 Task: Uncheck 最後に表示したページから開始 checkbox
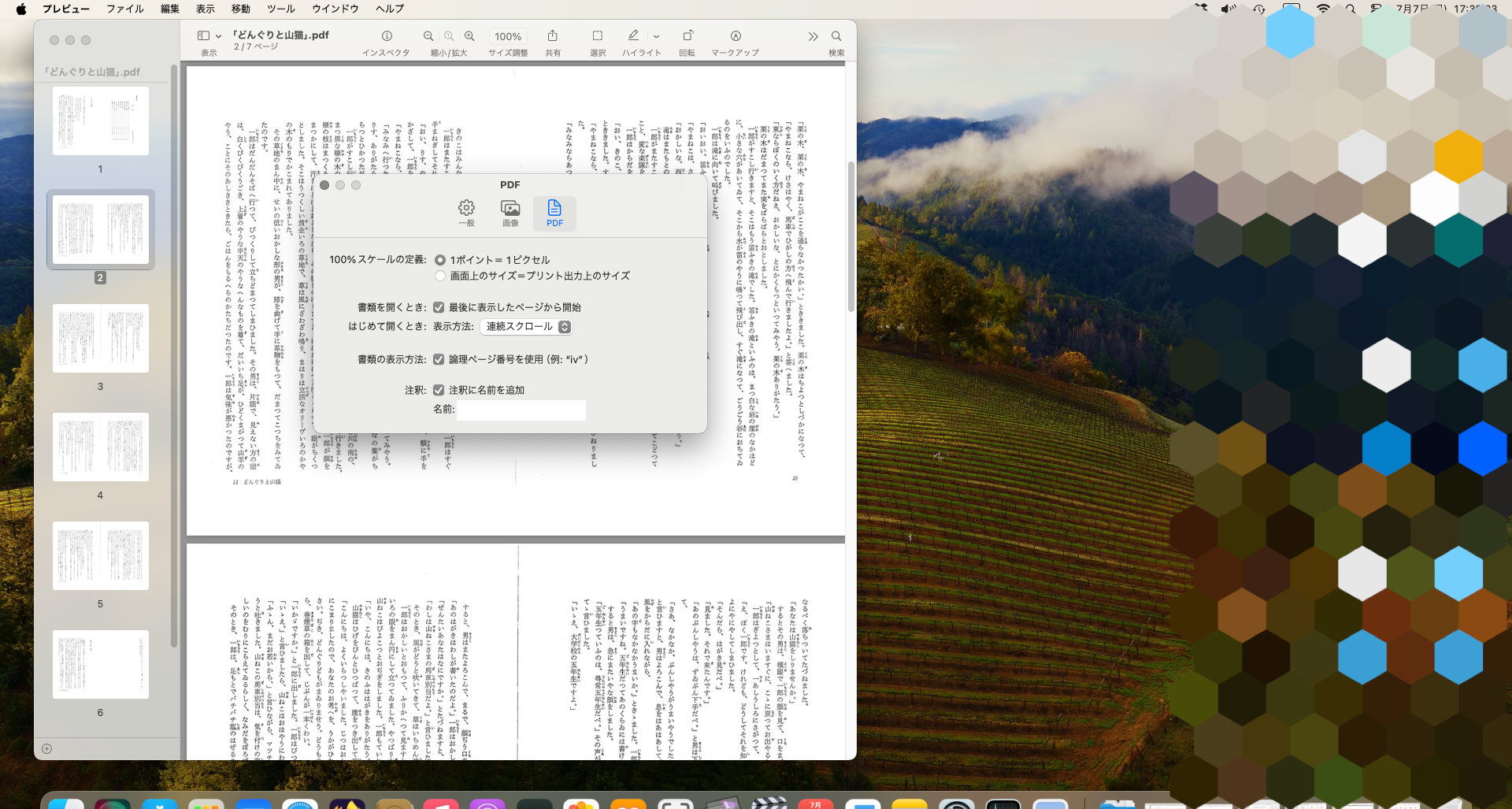(x=439, y=307)
